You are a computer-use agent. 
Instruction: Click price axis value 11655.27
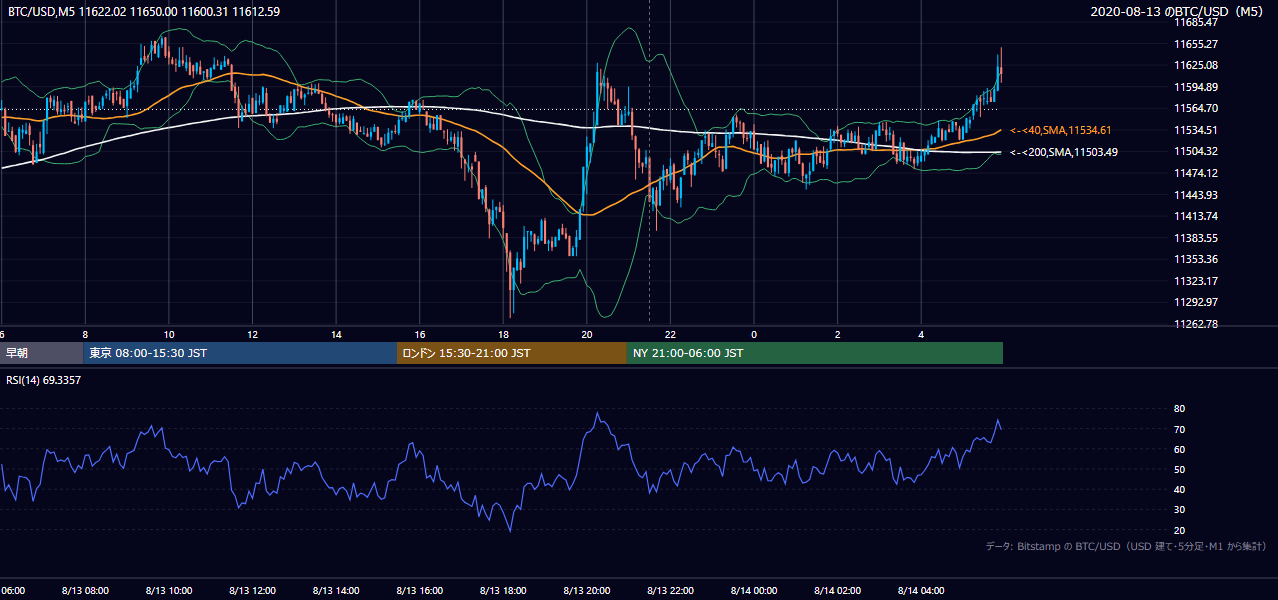click(x=1196, y=44)
